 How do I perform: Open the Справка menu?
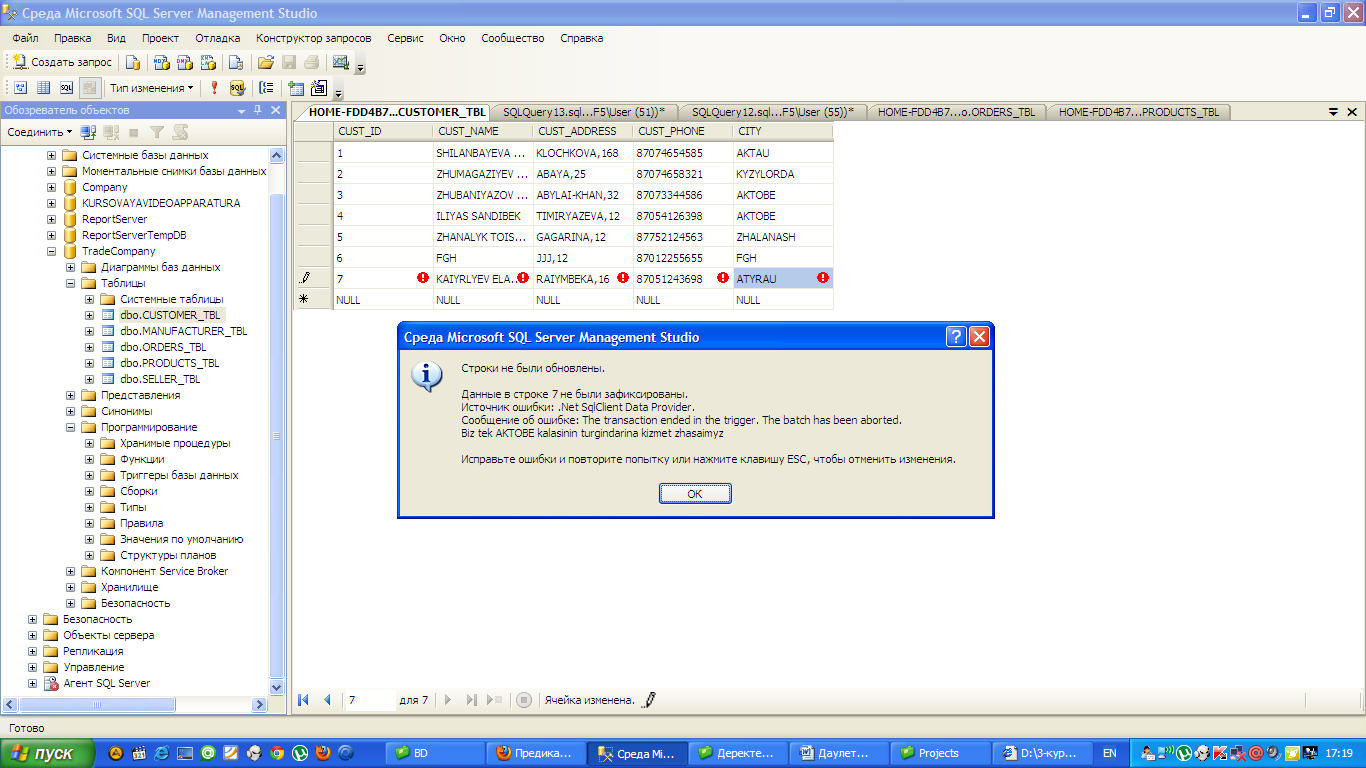coord(581,38)
